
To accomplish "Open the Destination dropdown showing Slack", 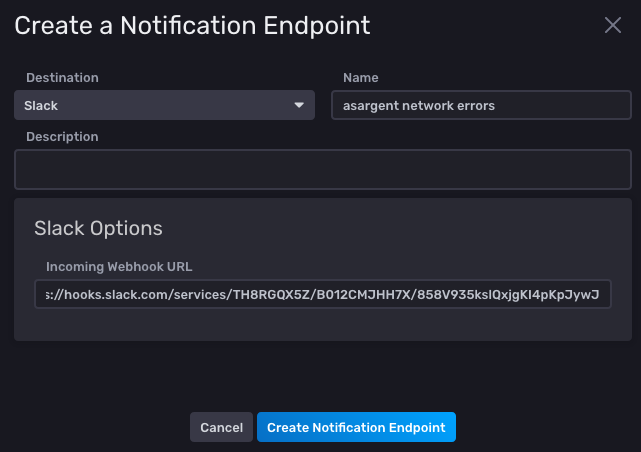I will pos(165,105).
